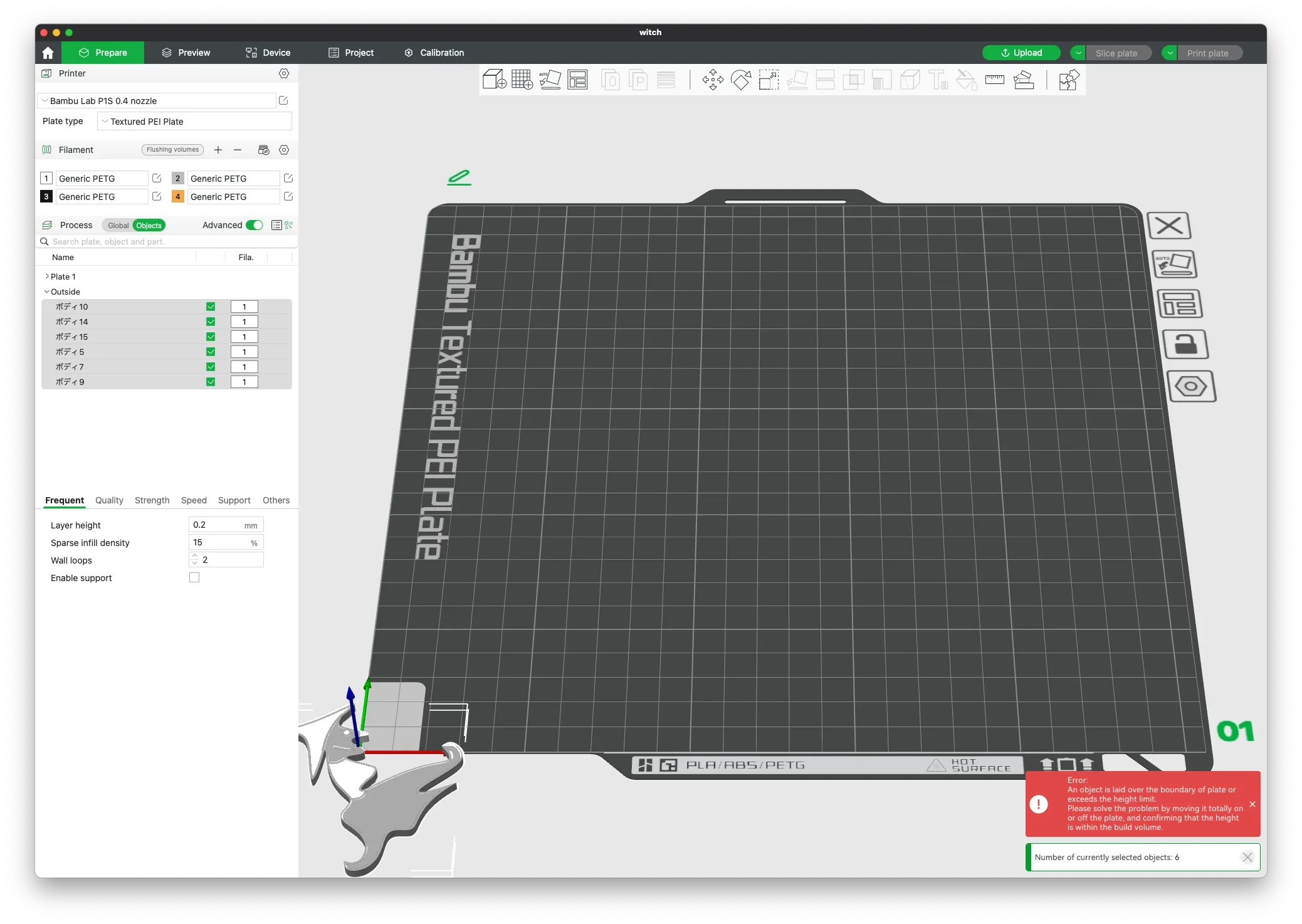
Task: Select the Move tool
Action: click(713, 80)
